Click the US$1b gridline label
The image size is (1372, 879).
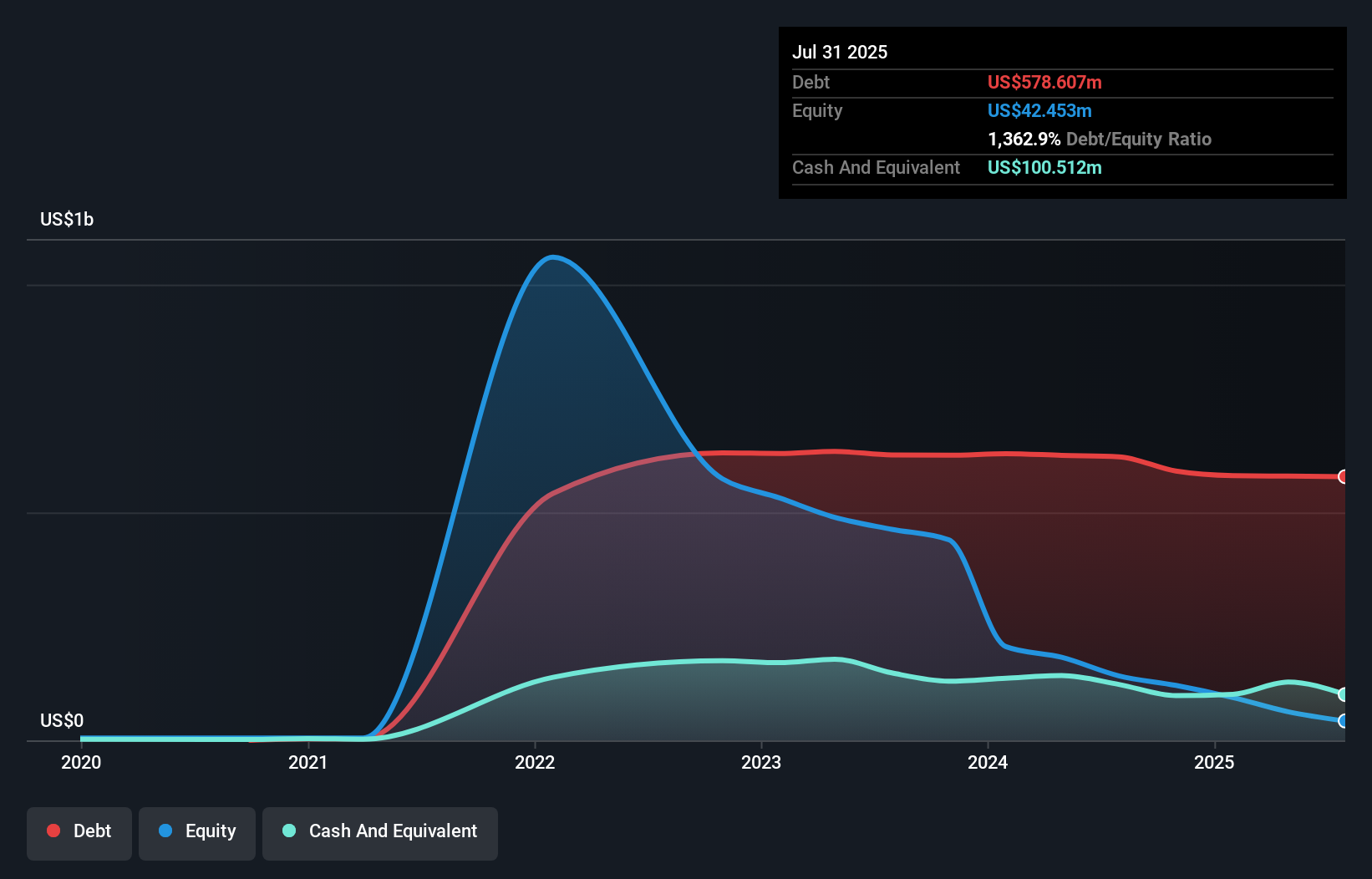pos(67,219)
